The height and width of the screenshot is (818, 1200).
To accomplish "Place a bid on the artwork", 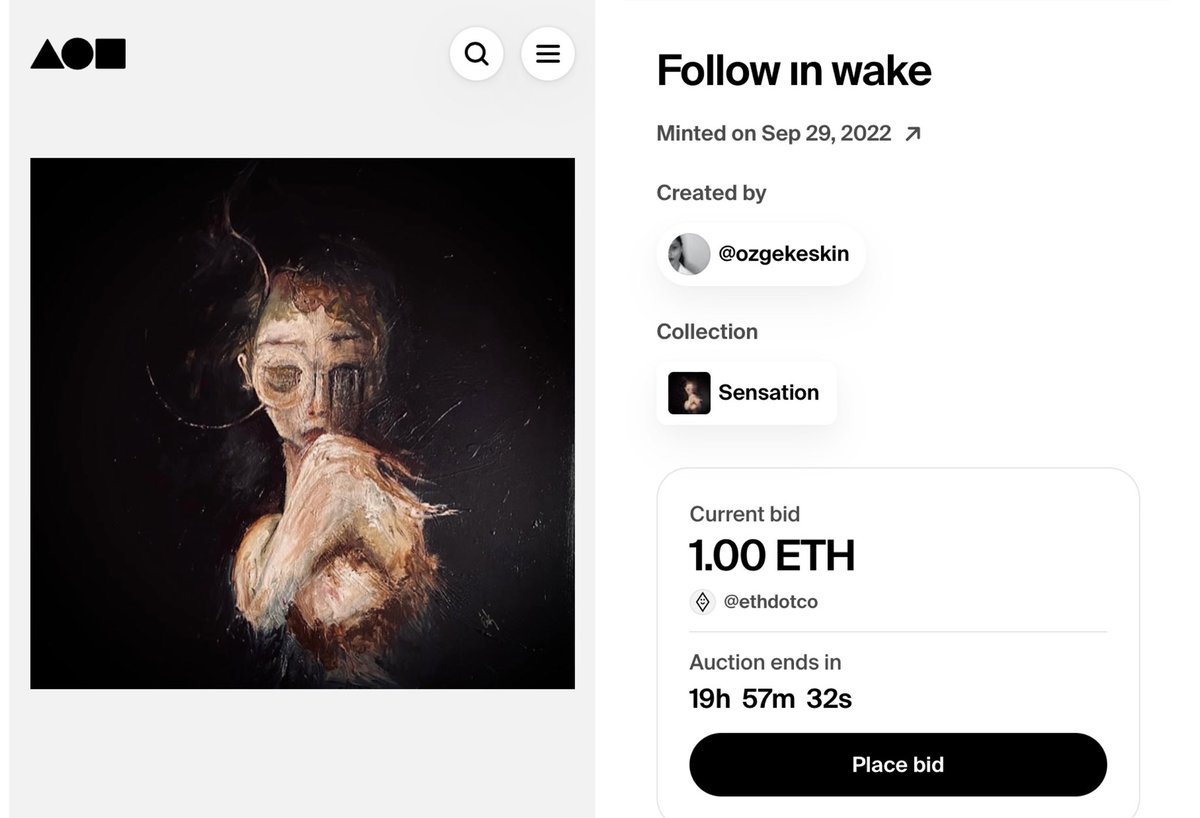I will (898, 765).
